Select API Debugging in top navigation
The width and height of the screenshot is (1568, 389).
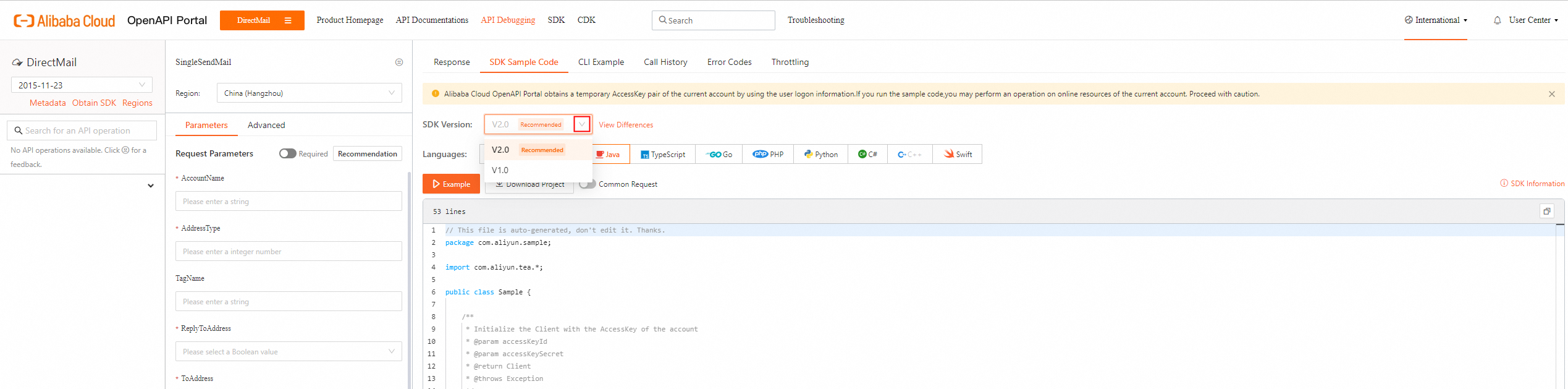(508, 20)
